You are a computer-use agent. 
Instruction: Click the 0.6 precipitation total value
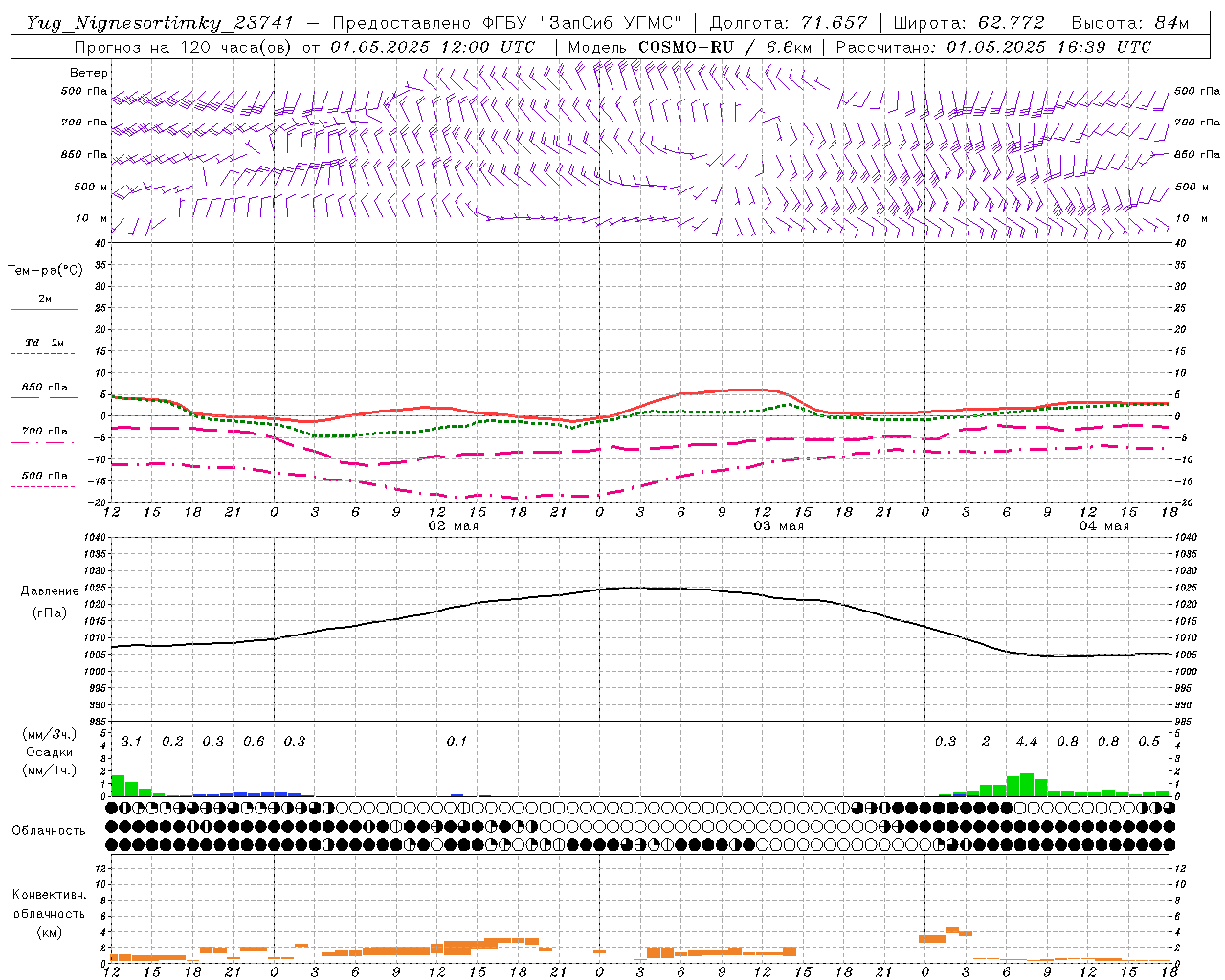point(254,741)
